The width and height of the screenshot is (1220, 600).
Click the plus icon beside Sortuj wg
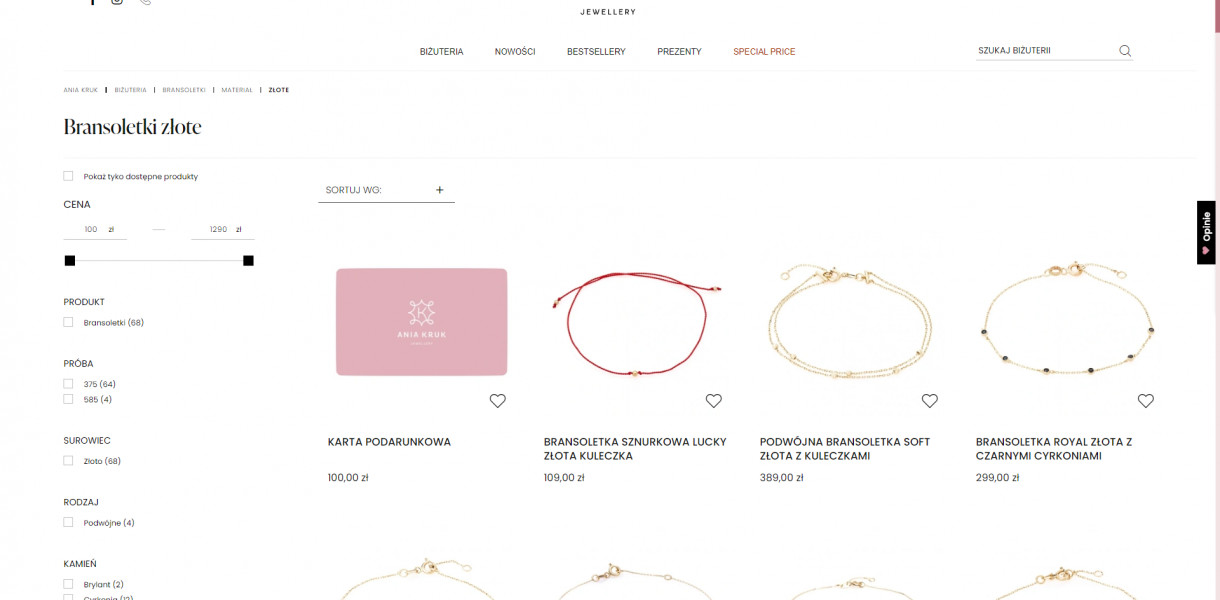tap(439, 190)
